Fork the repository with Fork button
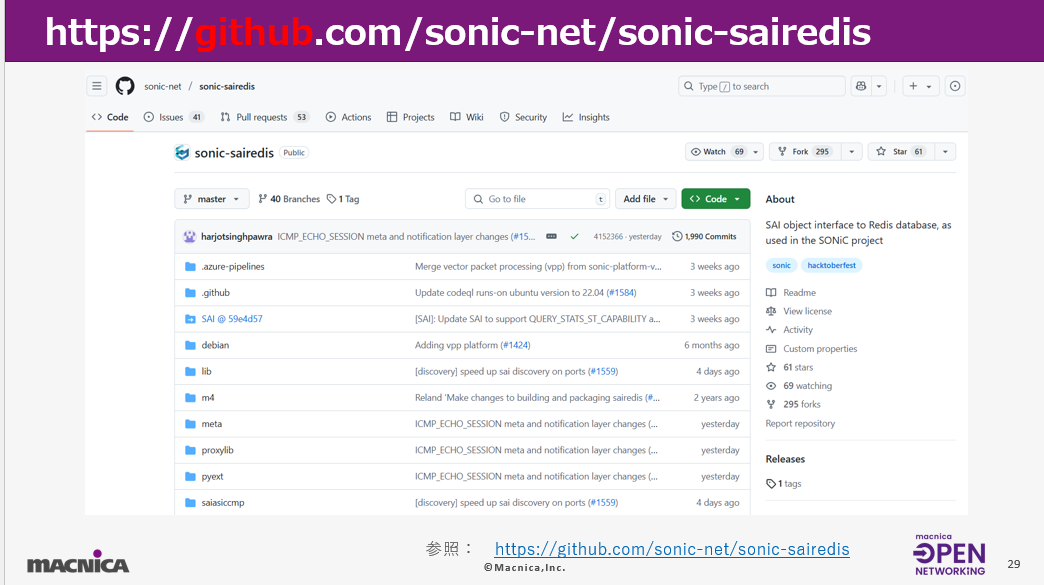Viewport: 1044px width, 585px height. point(805,152)
